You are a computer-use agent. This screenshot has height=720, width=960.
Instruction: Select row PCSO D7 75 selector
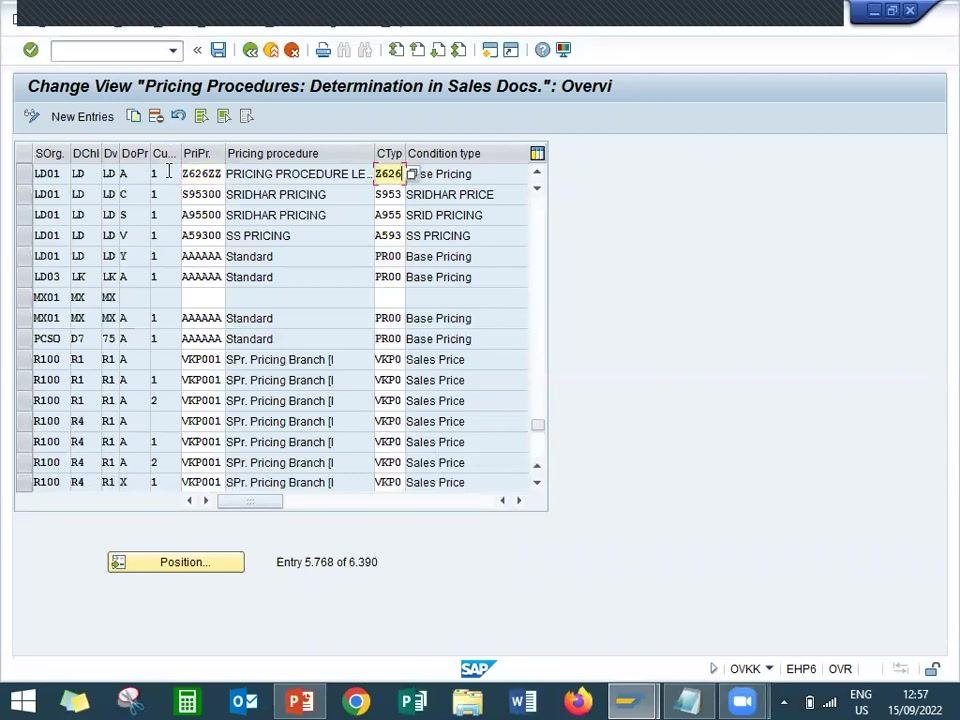24,339
